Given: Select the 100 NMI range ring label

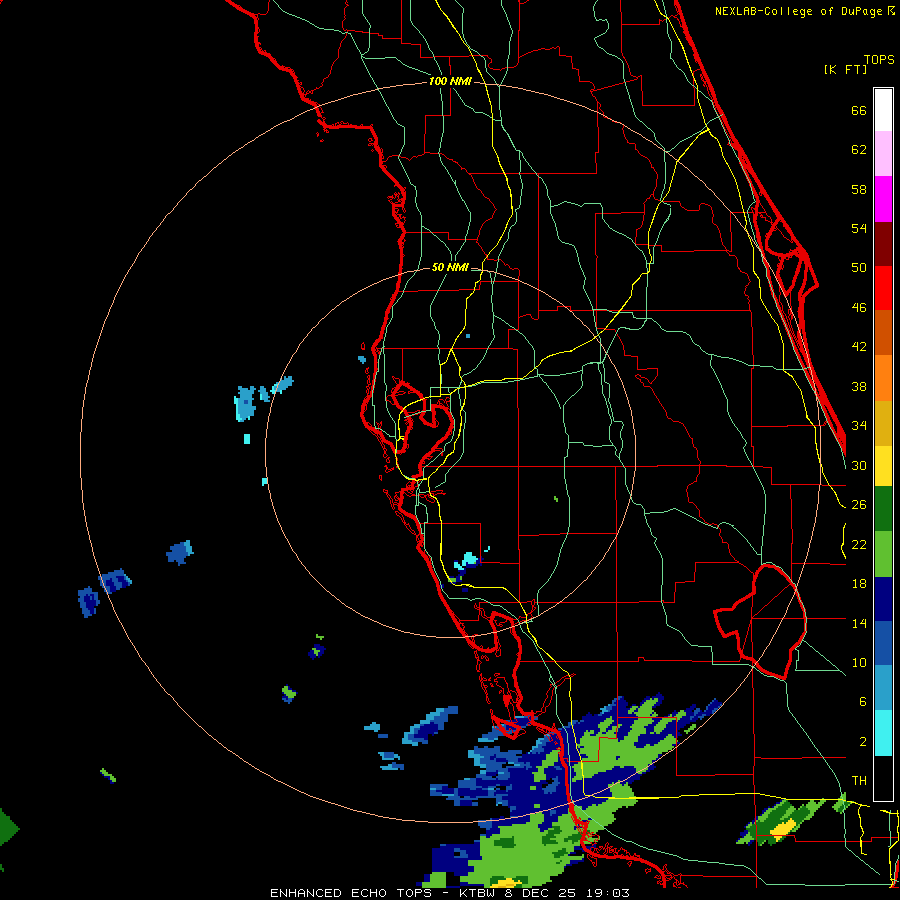Looking at the screenshot, I should coord(450,81).
